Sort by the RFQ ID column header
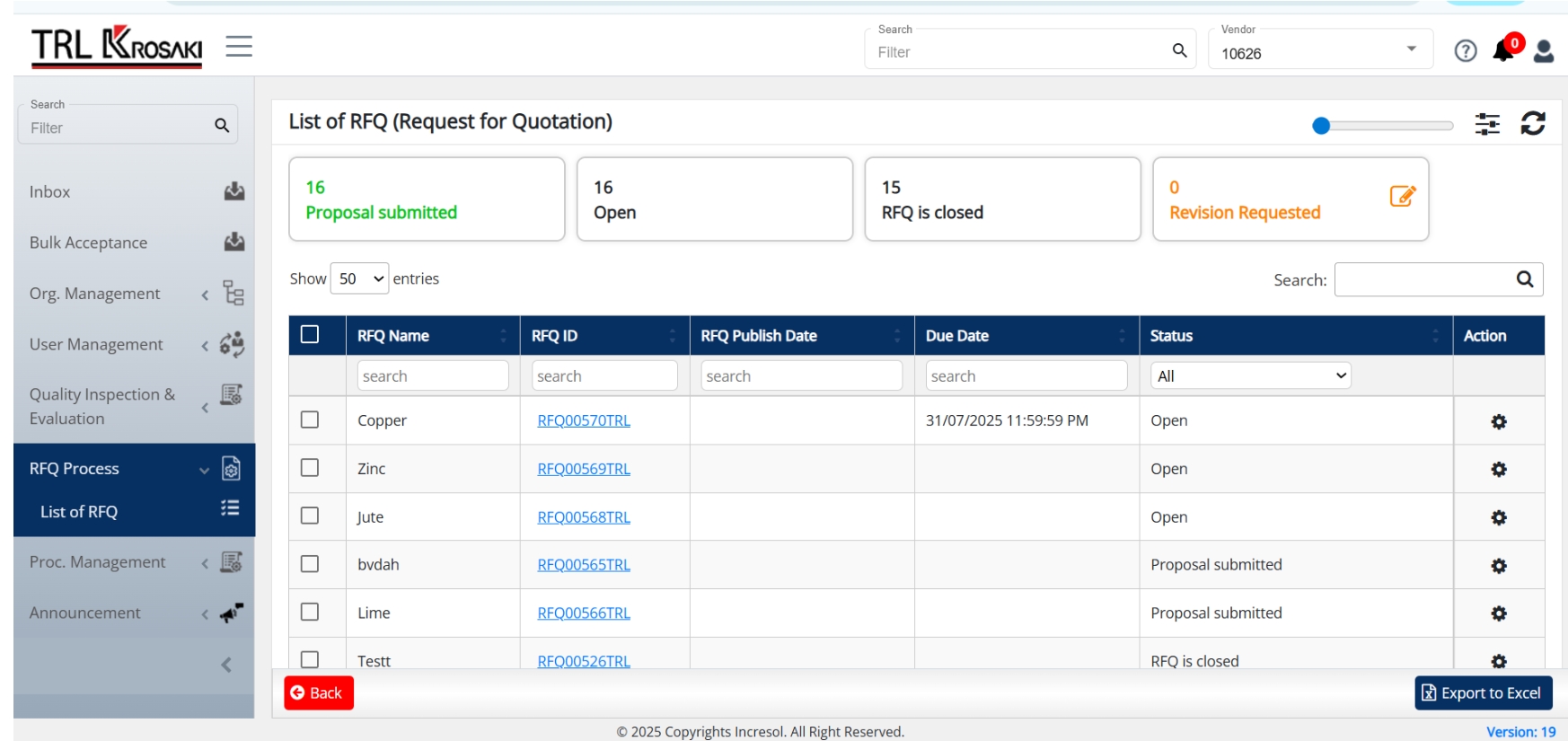Viewport: 1568px width, 741px height. click(x=604, y=335)
